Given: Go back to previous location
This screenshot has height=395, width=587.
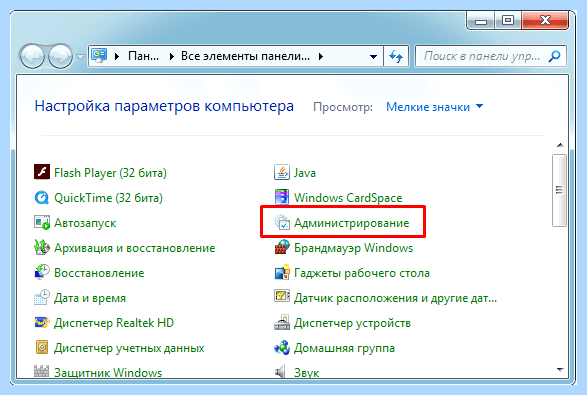Looking at the screenshot, I should (32, 57).
